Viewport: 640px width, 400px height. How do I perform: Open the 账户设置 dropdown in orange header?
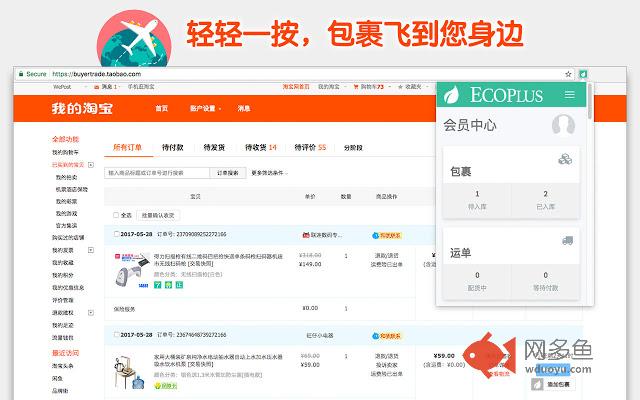205,108
